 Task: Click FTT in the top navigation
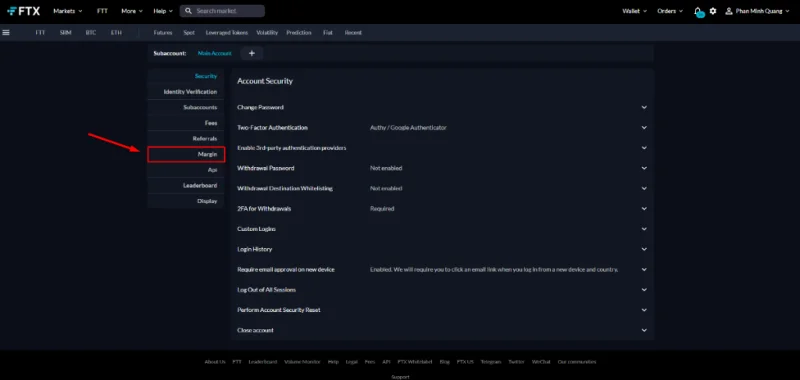coord(102,11)
